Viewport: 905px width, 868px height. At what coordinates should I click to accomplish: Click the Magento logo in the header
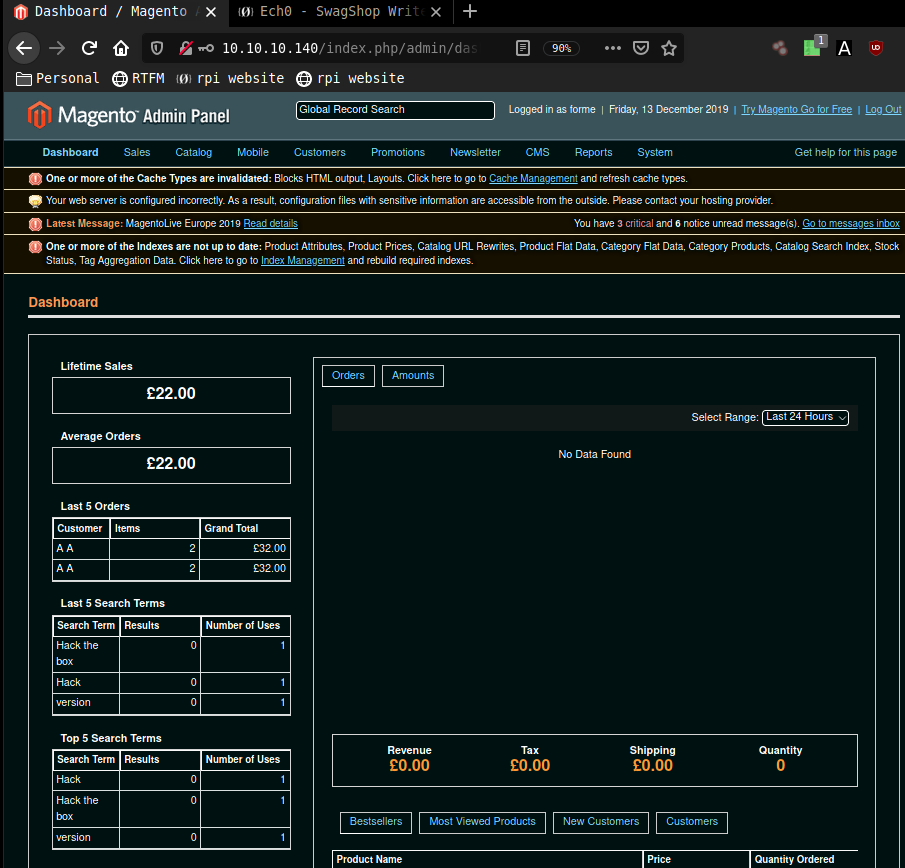tap(128, 115)
